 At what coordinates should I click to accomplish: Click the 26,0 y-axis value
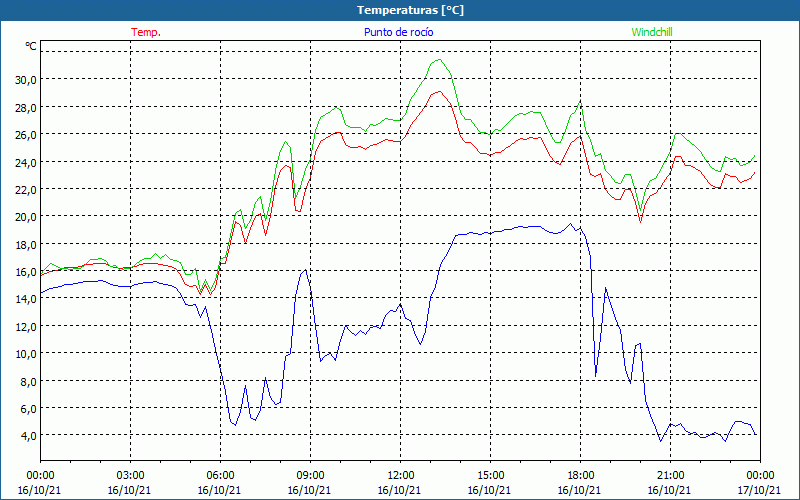click(26, 135)
